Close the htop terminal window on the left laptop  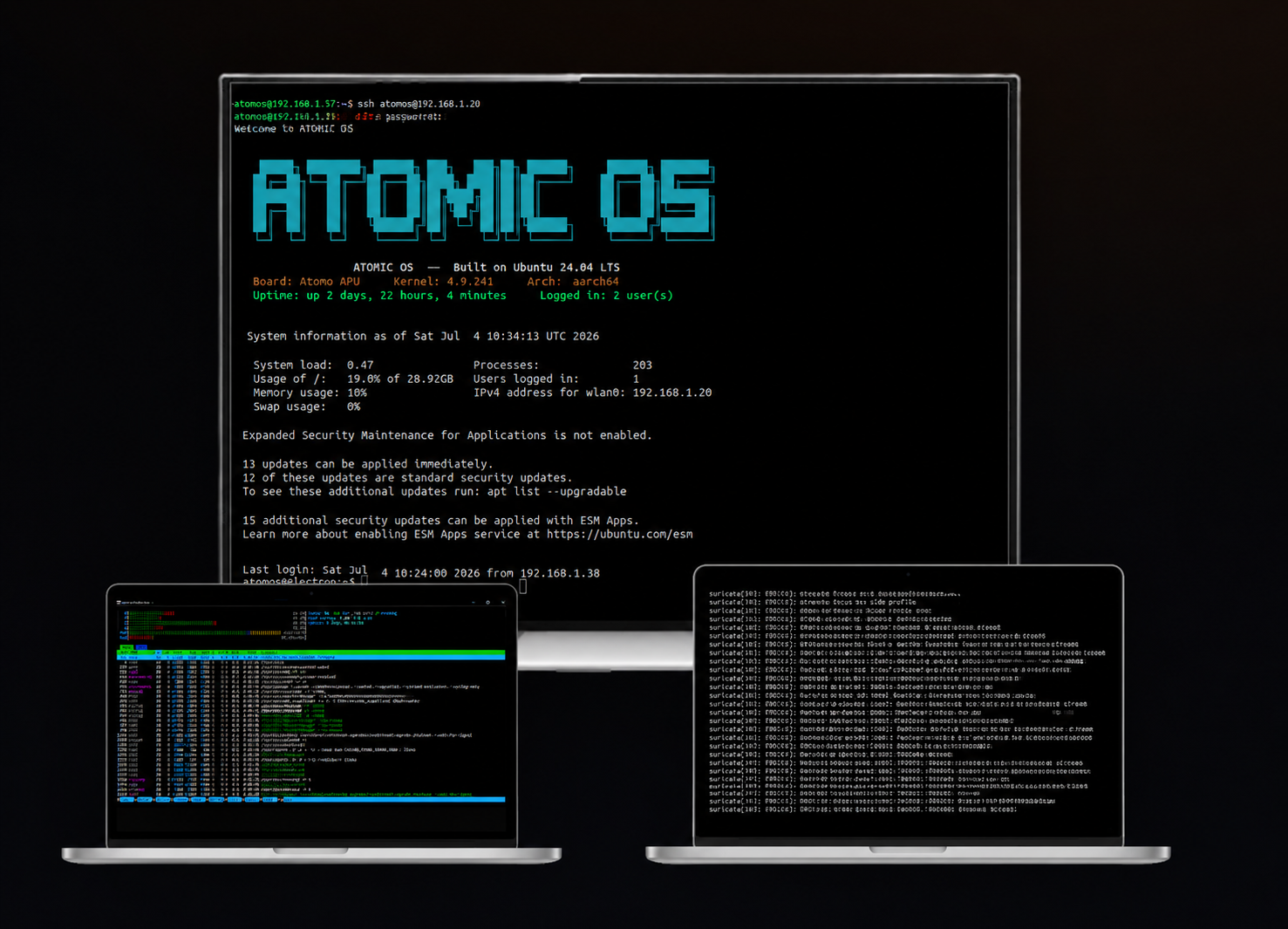tap(503, 602)
